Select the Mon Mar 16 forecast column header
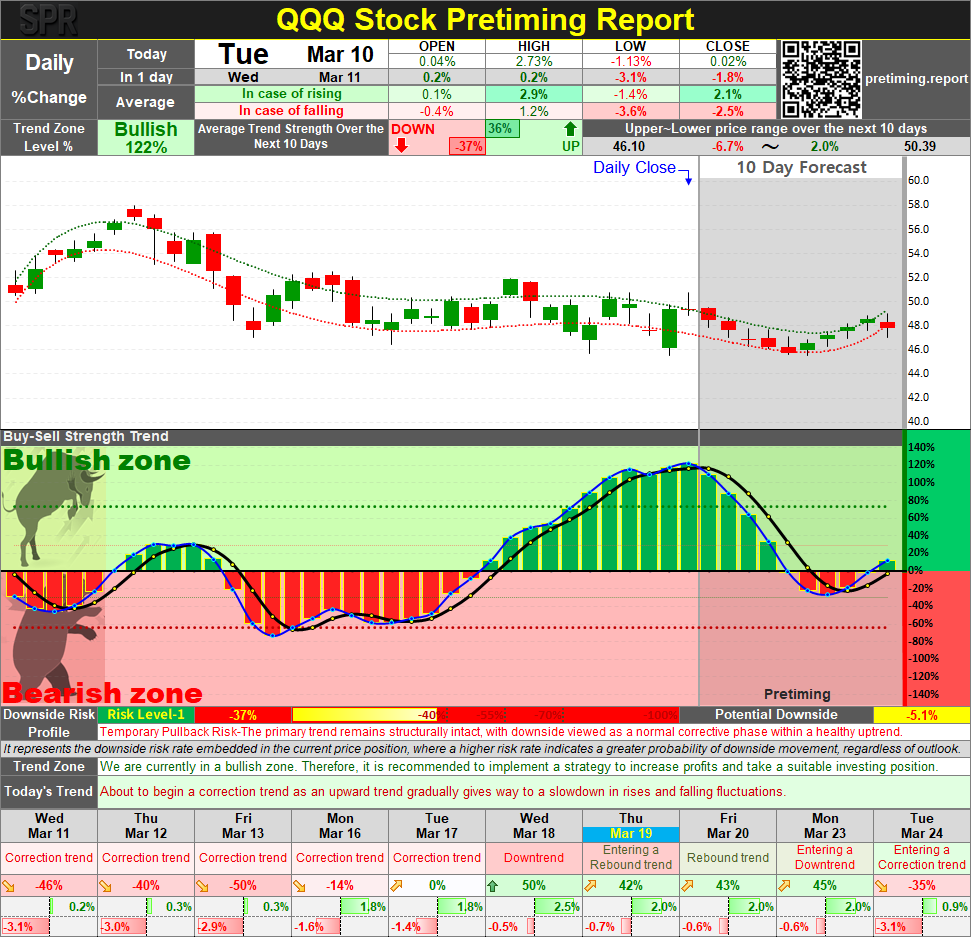Viewport: 971px width, 937px height. coord(340,826)
